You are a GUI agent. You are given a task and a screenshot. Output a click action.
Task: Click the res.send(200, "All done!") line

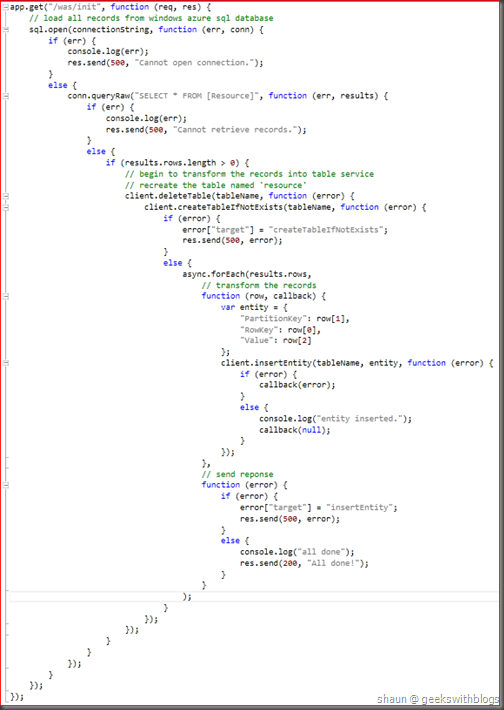pos(304,563)
